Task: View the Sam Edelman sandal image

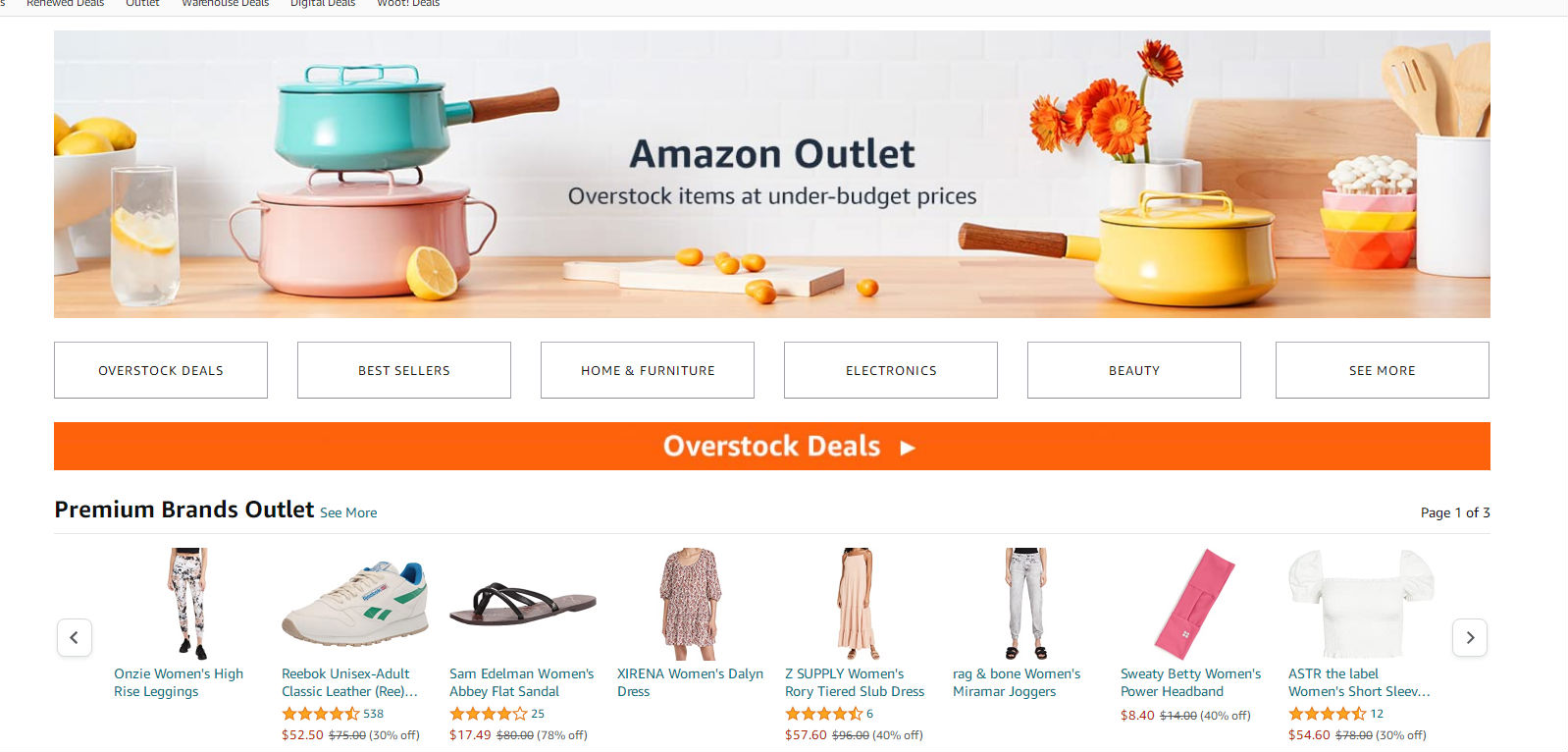Action: [522, 604]
